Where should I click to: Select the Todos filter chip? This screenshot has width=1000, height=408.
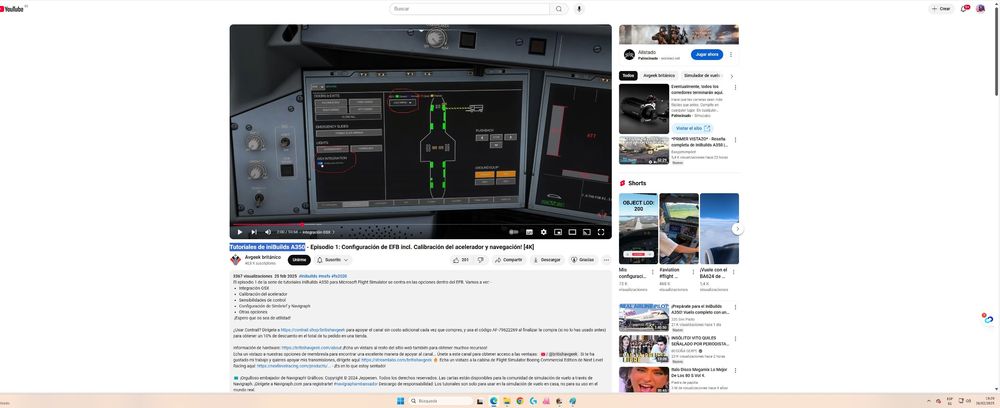tap(628, 76)
